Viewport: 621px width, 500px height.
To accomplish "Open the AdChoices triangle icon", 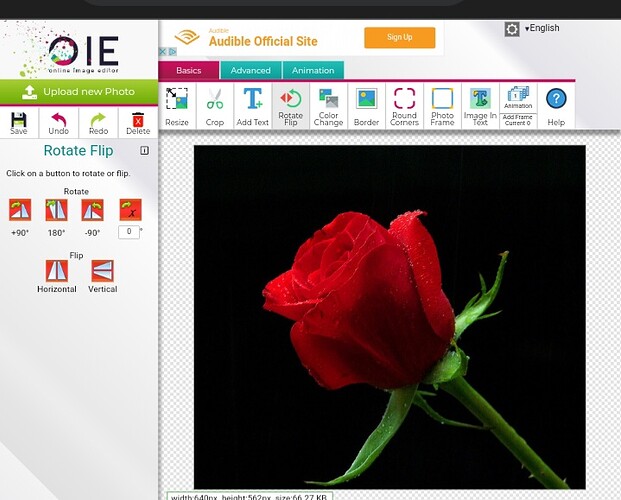I will (172, 52).
